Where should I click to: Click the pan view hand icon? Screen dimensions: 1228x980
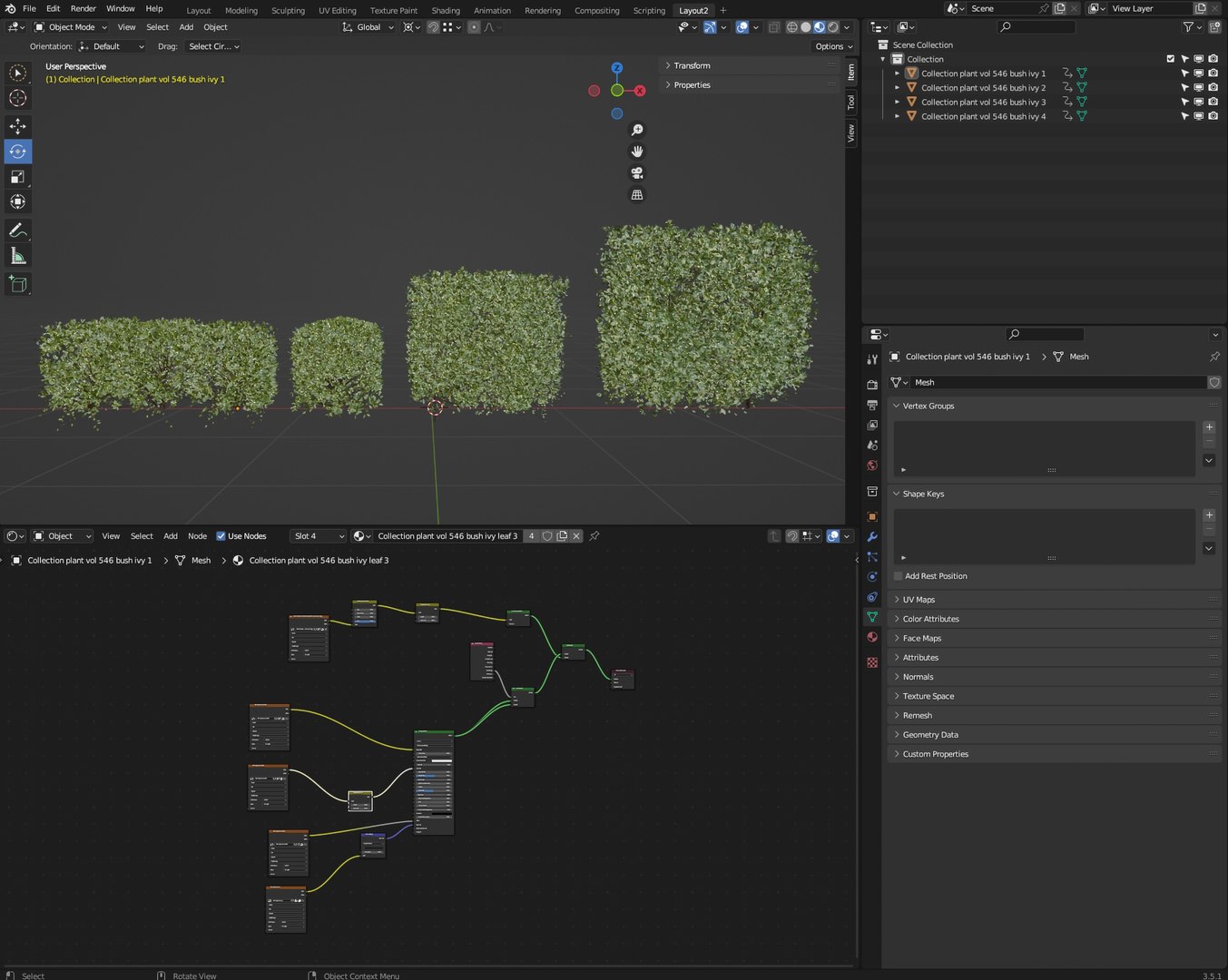637,152
